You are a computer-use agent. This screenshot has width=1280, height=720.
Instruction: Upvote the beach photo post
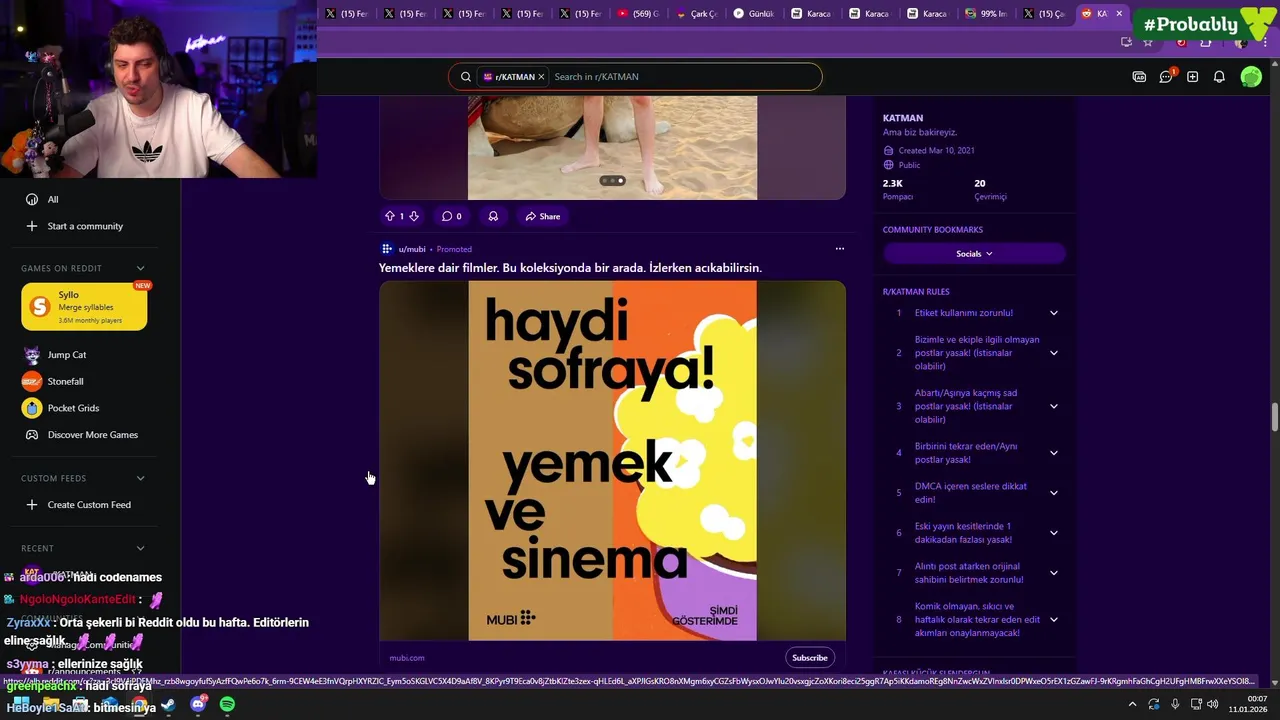[x=390, y=216]
